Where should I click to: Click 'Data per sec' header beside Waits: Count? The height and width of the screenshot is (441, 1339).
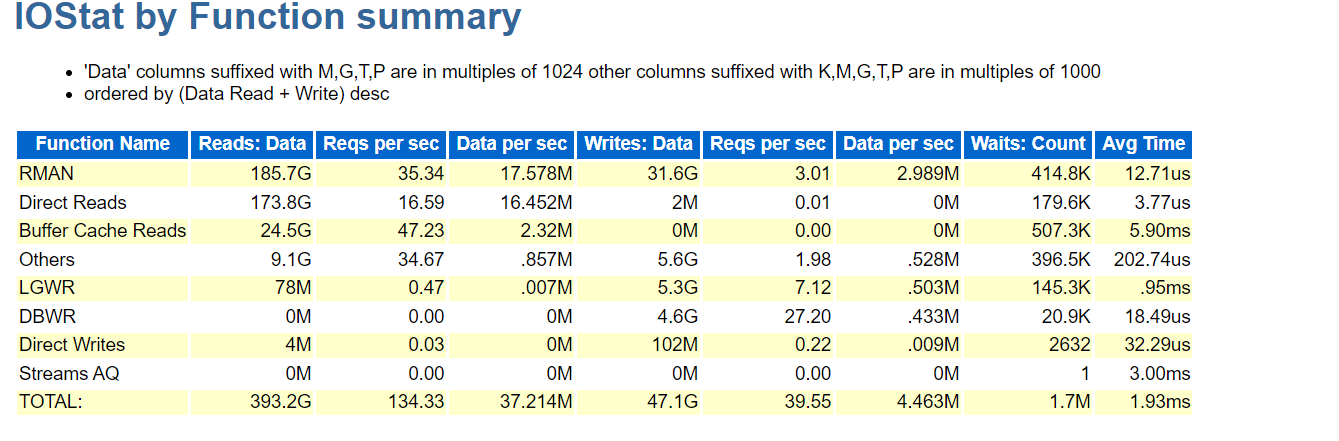click(898, 144)
